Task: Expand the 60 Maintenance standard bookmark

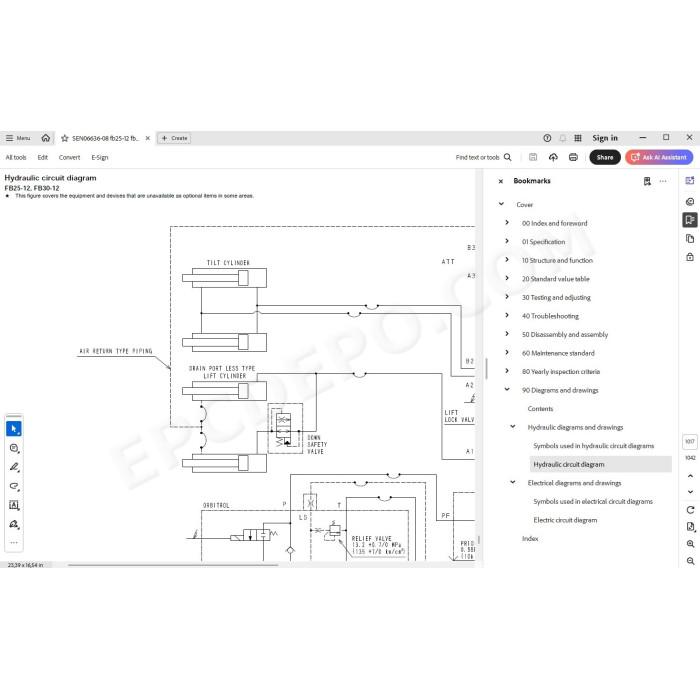Action: point(507,352)
